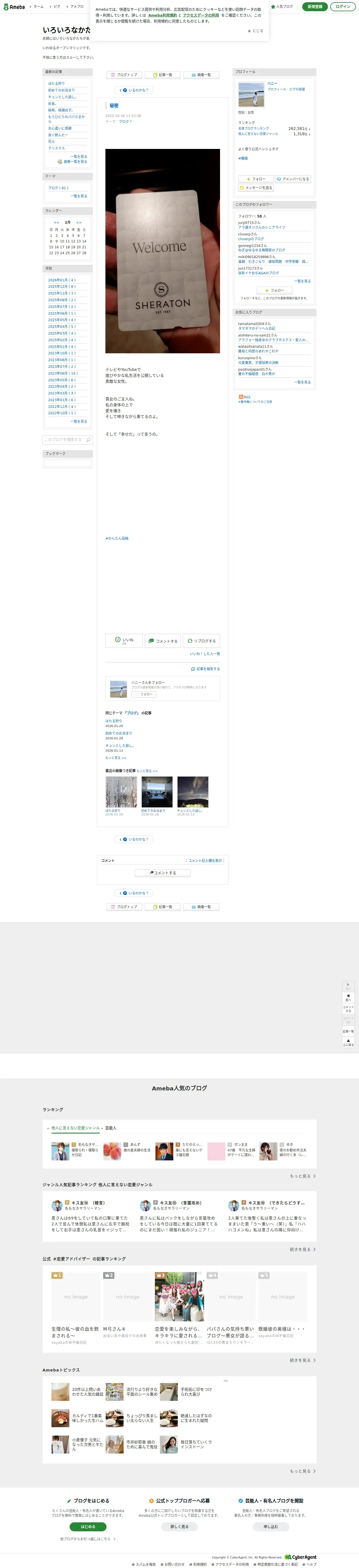Image resolution: width=359 pixels, height=1568 pixels.
Task: Open the top ブログトップ tab
Action: pos(124,75)
